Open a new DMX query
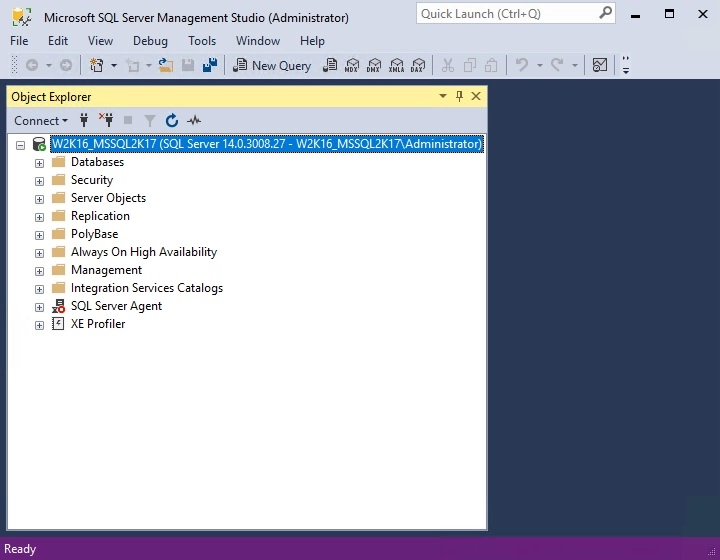Screen dimensions: 720x560 point(374,66)
